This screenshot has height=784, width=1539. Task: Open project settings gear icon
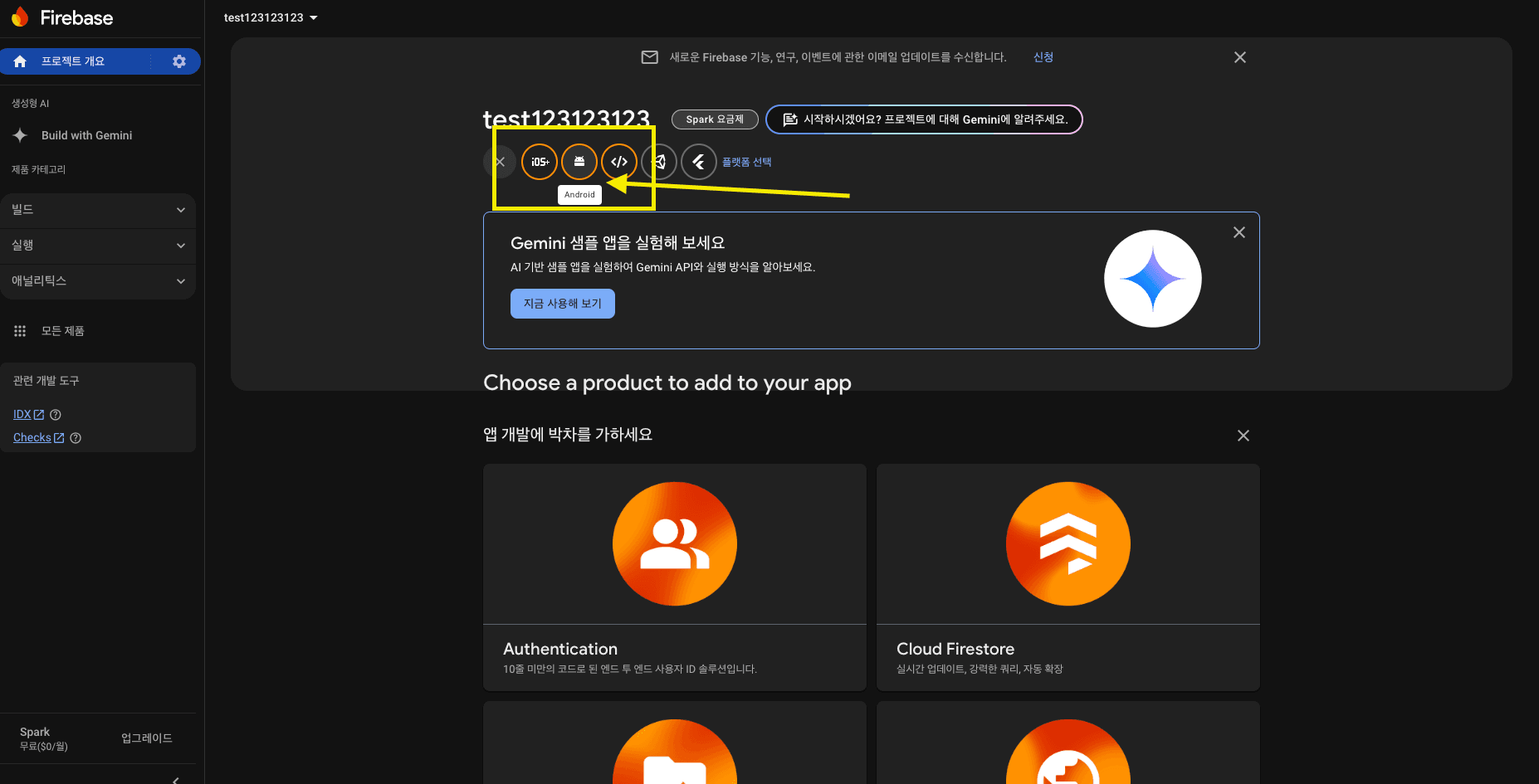click(179, 61)
